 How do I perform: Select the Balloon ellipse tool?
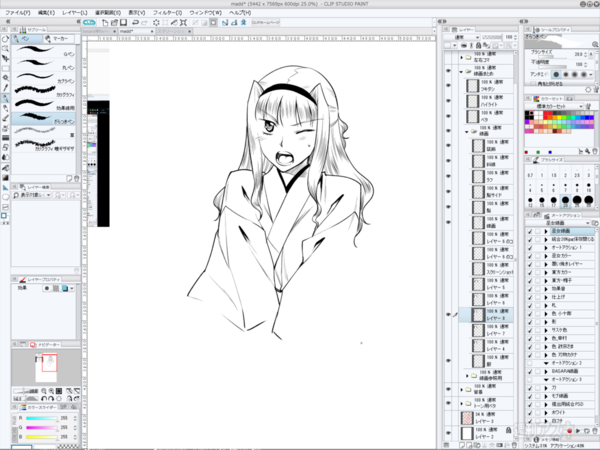pos(5,197)
